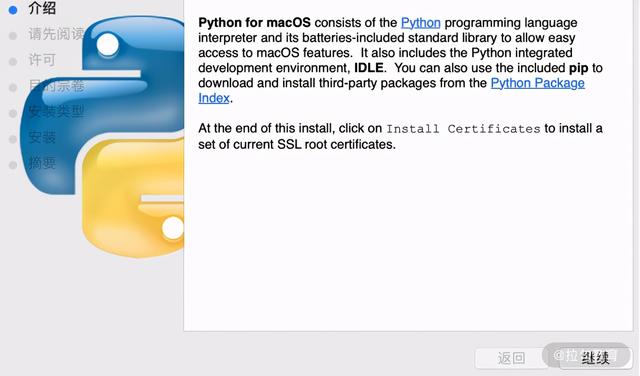Click the 'Install Certificates' monospace text
The height and width of the screenshot is (376, 640).
click(x=463, y=129)
